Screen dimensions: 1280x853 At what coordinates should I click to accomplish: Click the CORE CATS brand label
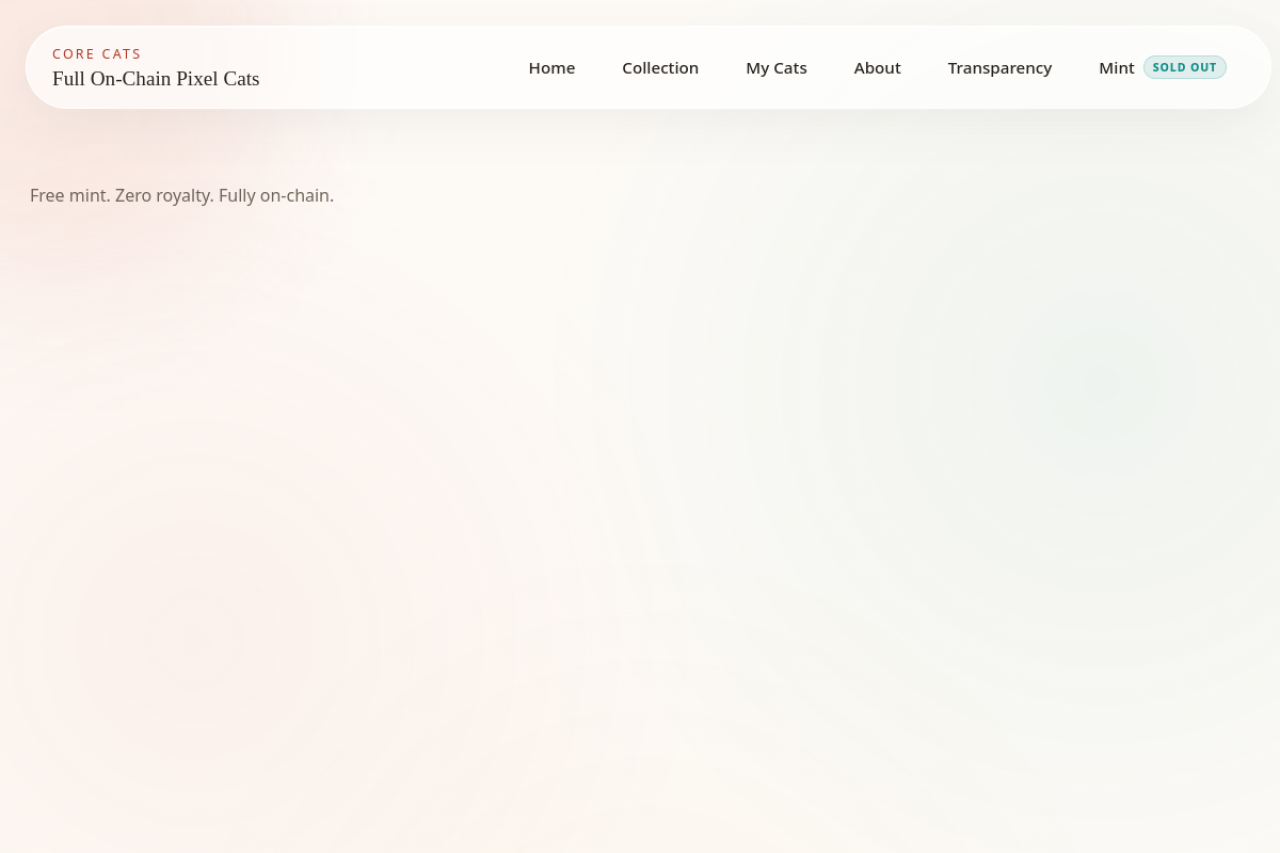pyautogui.click(x=97, y=54)
